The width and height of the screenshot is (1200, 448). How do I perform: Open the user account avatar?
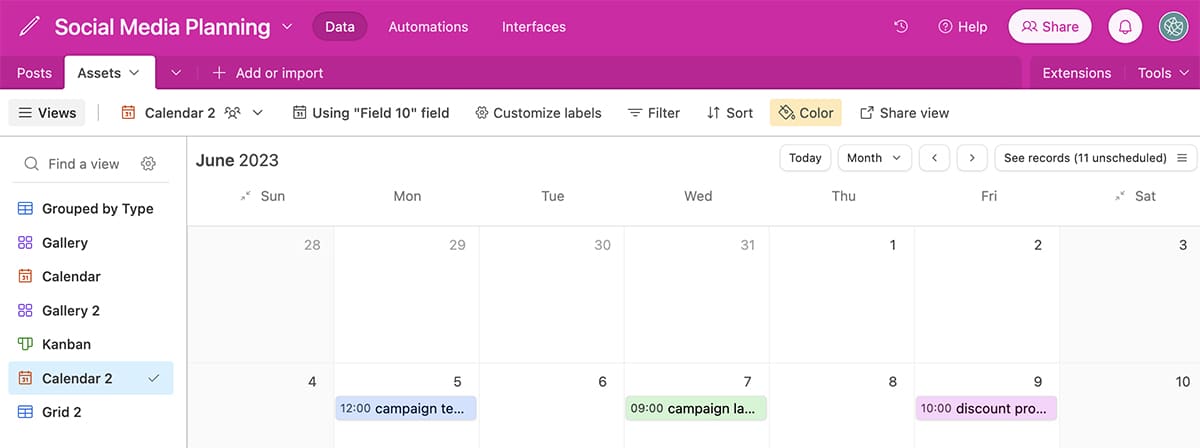coord(1173,27)
